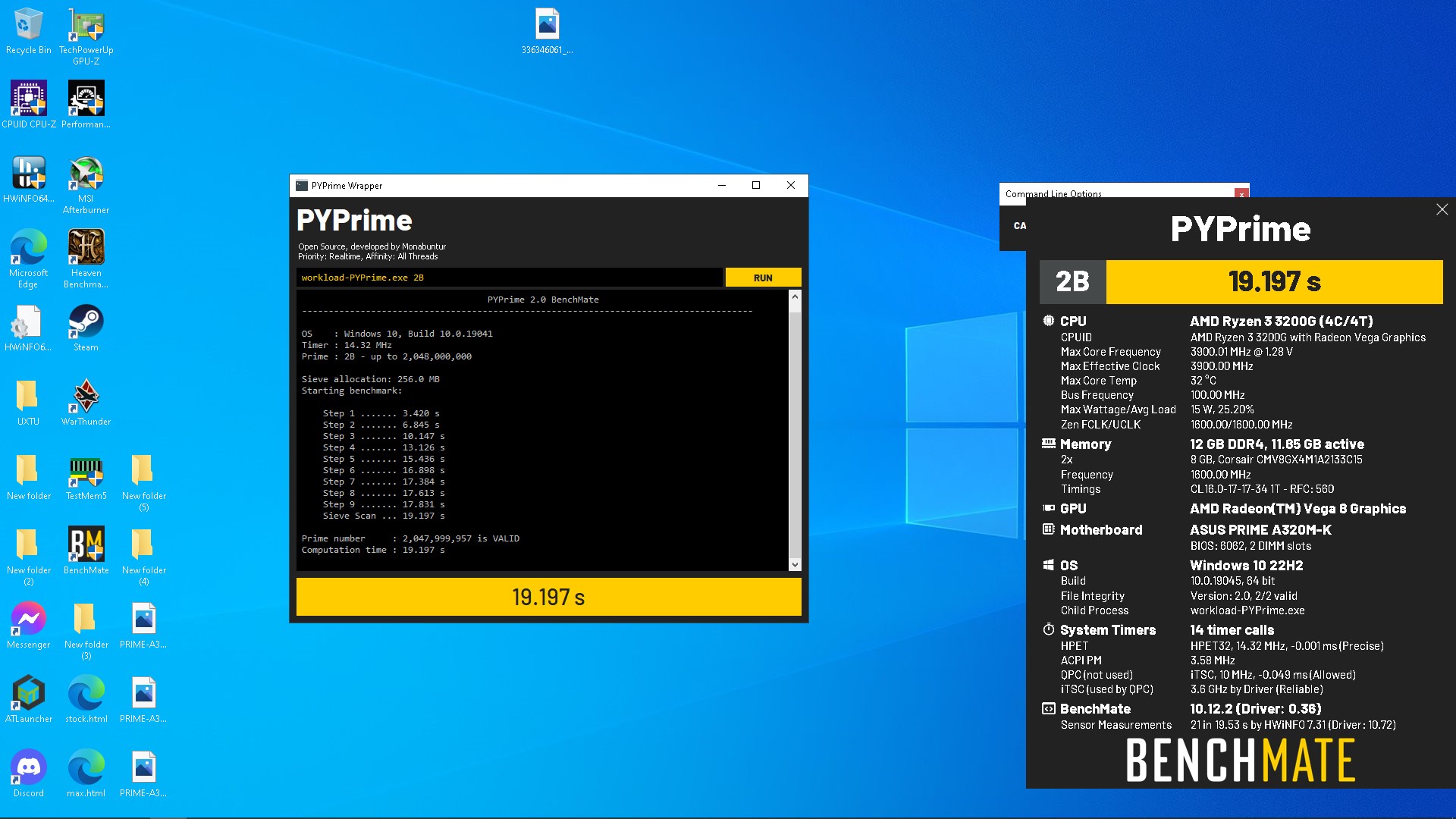Click the ASUS PRIME A320M-K motherboard text
Screen dimensions: 1456x819
coord(1260,529)
